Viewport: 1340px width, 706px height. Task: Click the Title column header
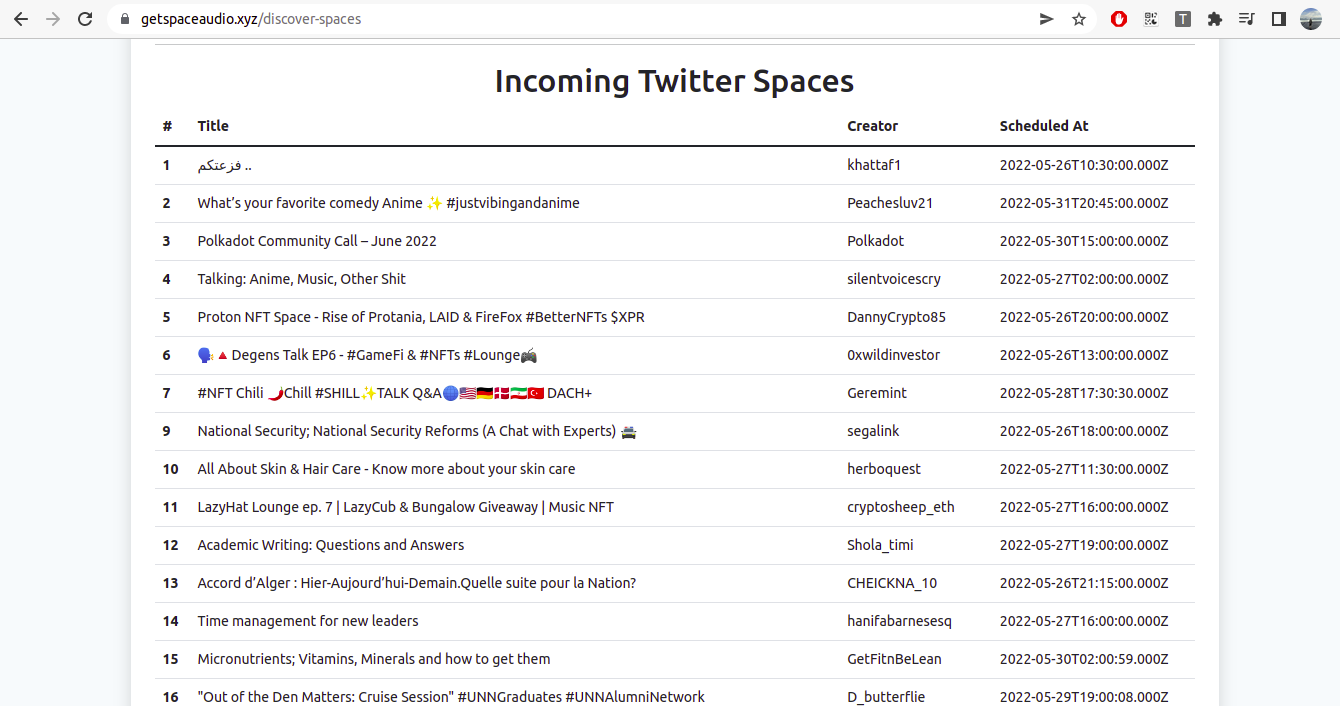pyautogui.click(x=213, y=126)
